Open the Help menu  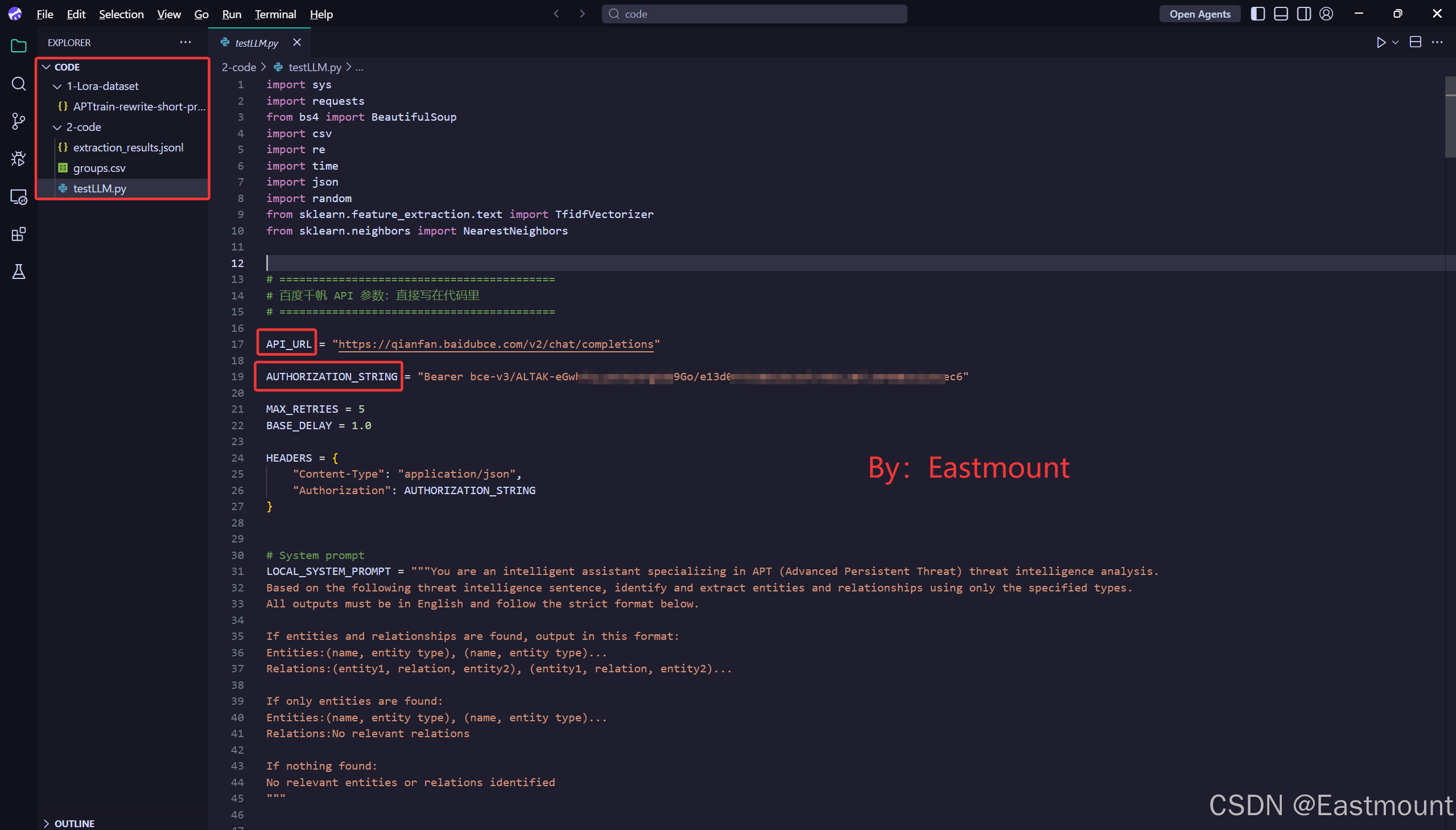[321, 14]
